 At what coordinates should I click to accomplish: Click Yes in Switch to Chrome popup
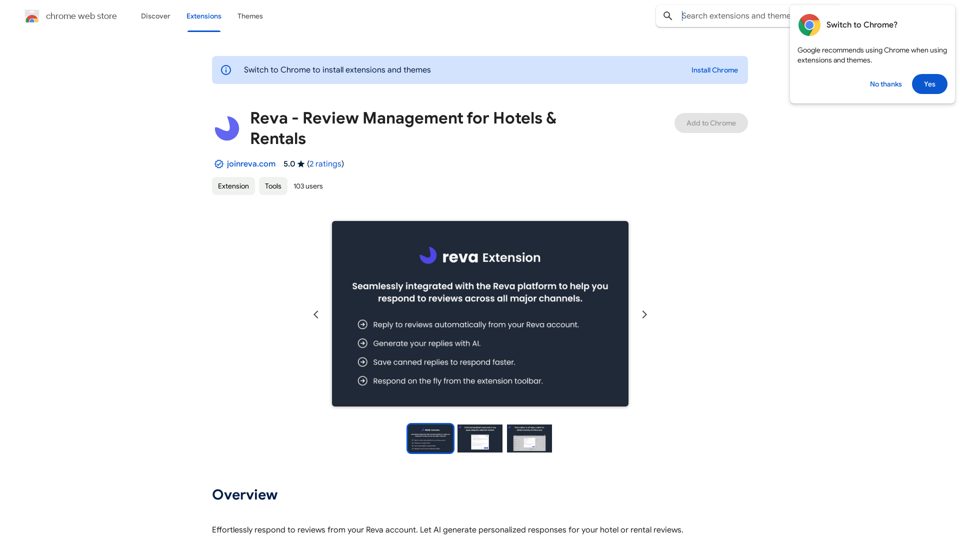(x=929, y=84)
